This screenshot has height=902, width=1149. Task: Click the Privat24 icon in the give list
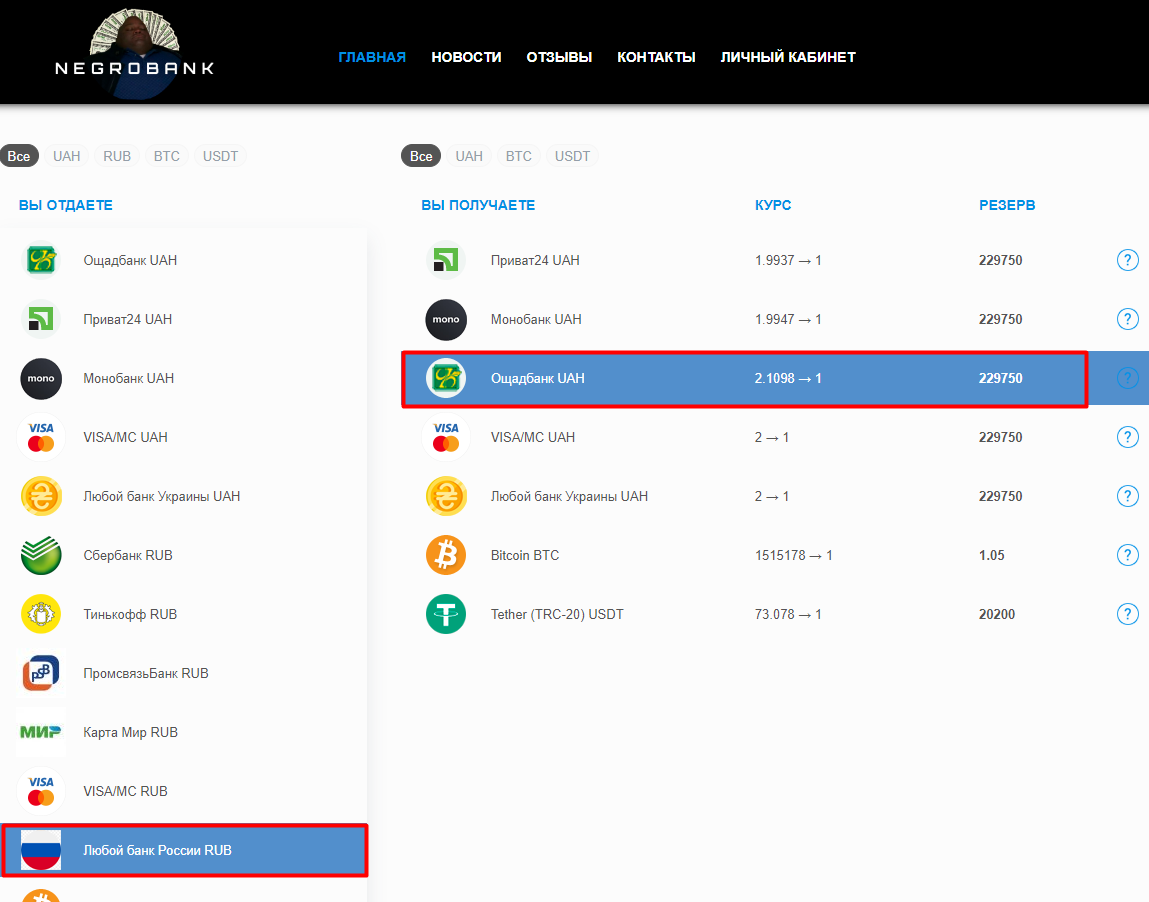click(41, 319)
